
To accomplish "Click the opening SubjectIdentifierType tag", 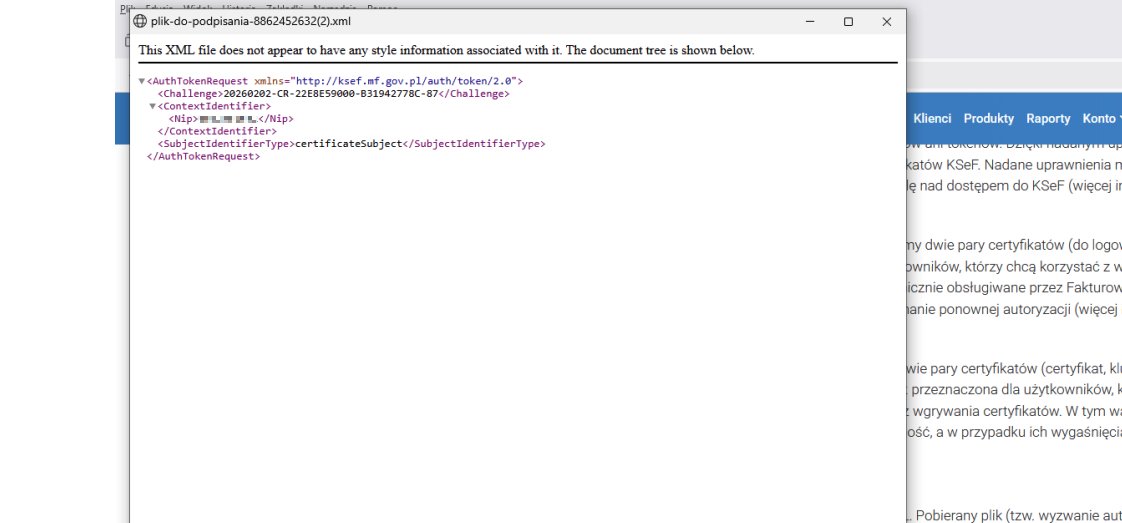I will [x=226, y=144].
